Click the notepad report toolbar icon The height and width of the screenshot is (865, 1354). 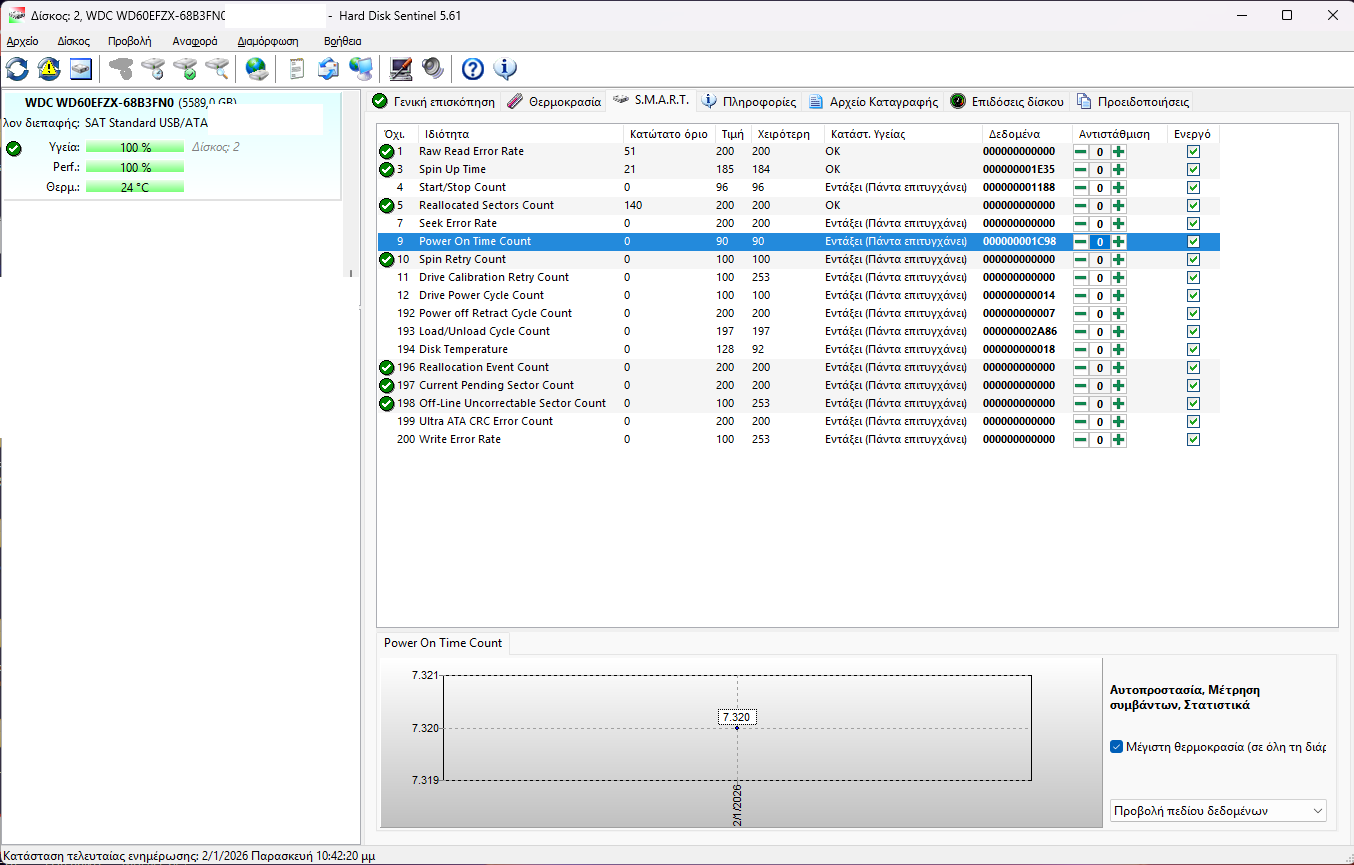click(x=296, y=69)
